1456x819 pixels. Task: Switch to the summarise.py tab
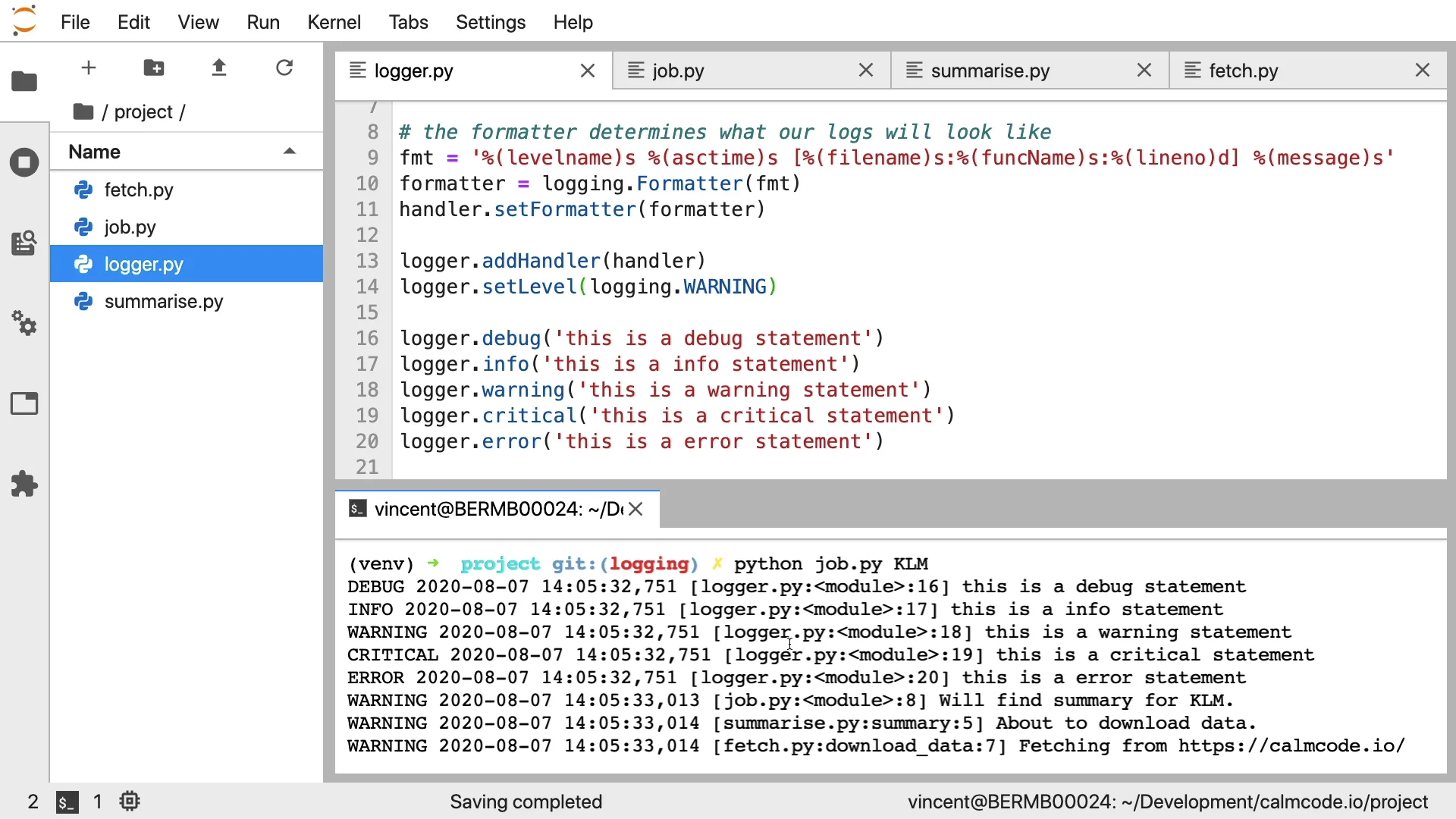(990, 71)
